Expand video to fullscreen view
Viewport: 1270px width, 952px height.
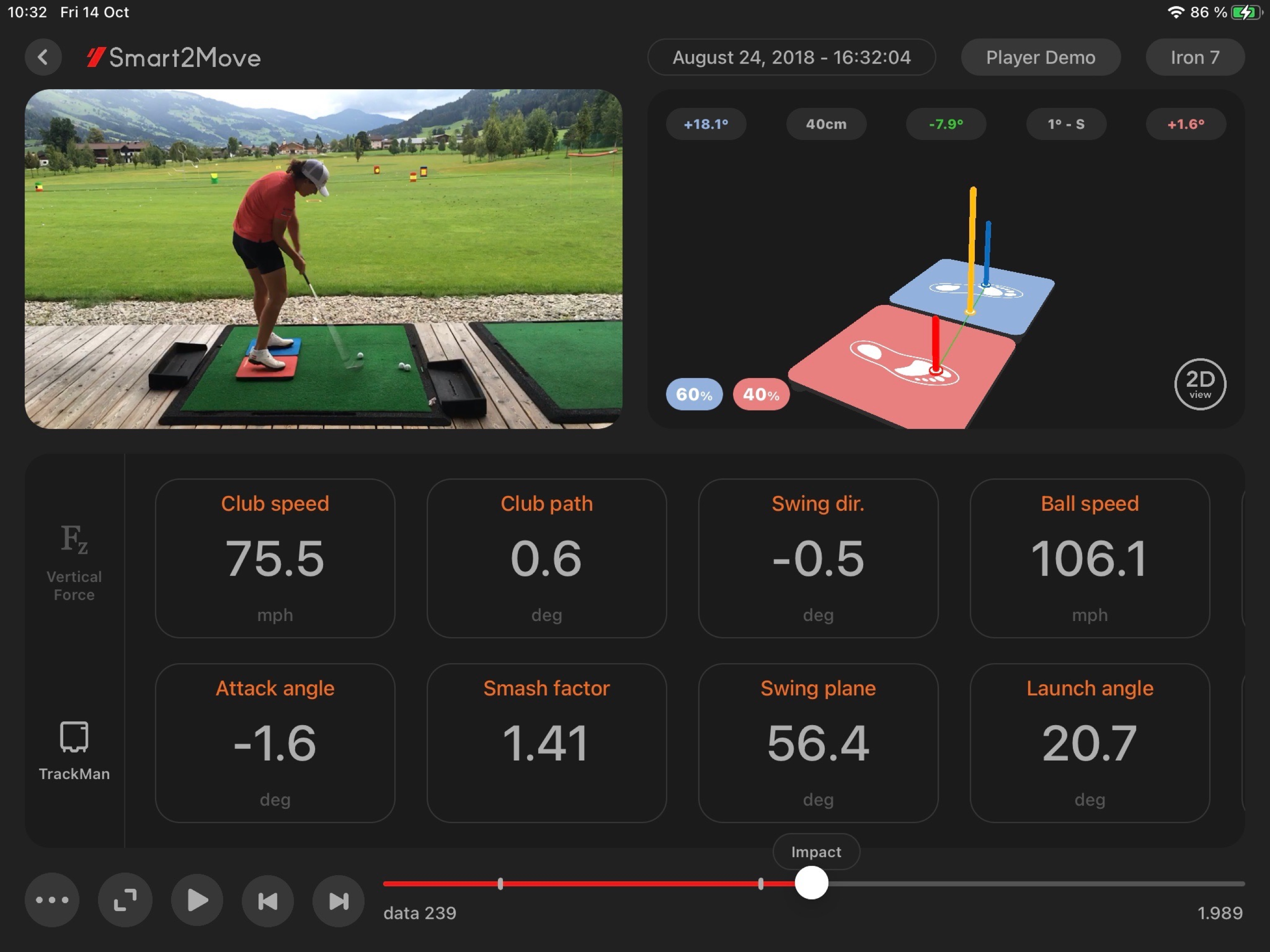click(125, 900)
